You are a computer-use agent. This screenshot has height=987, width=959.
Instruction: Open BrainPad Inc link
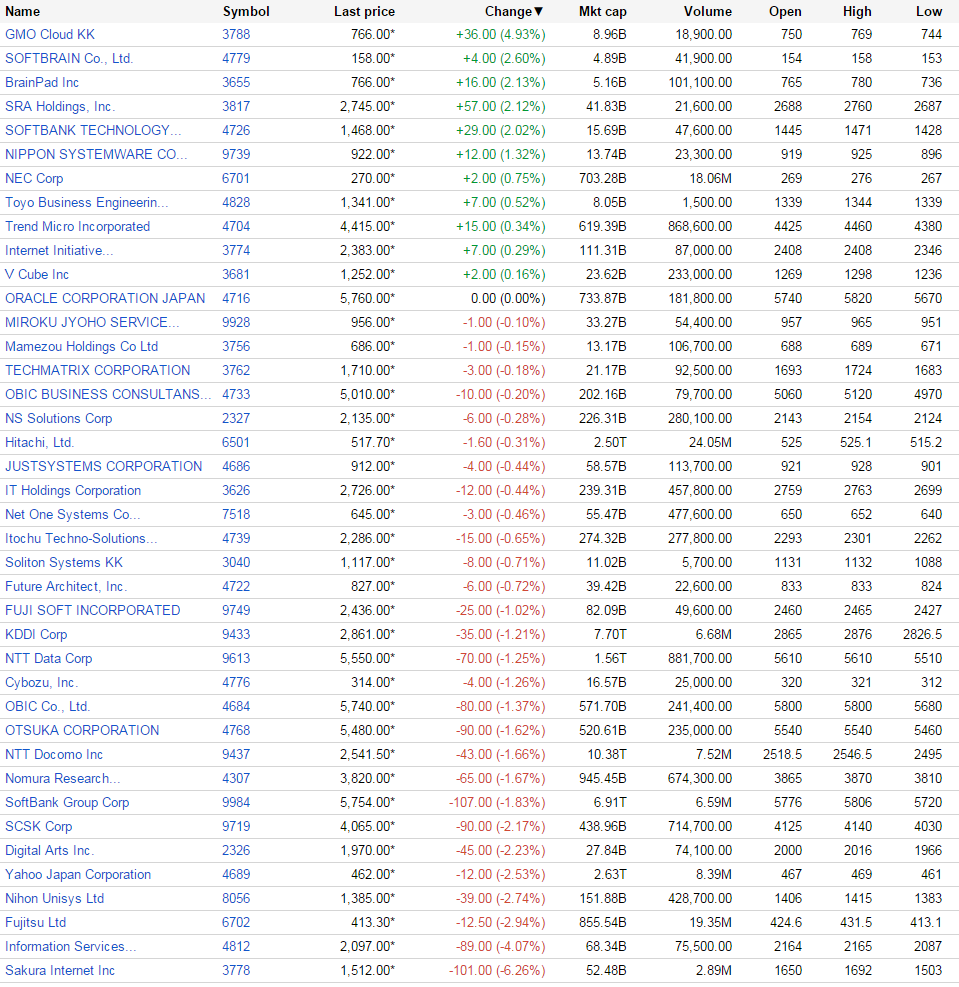[42, 82]
